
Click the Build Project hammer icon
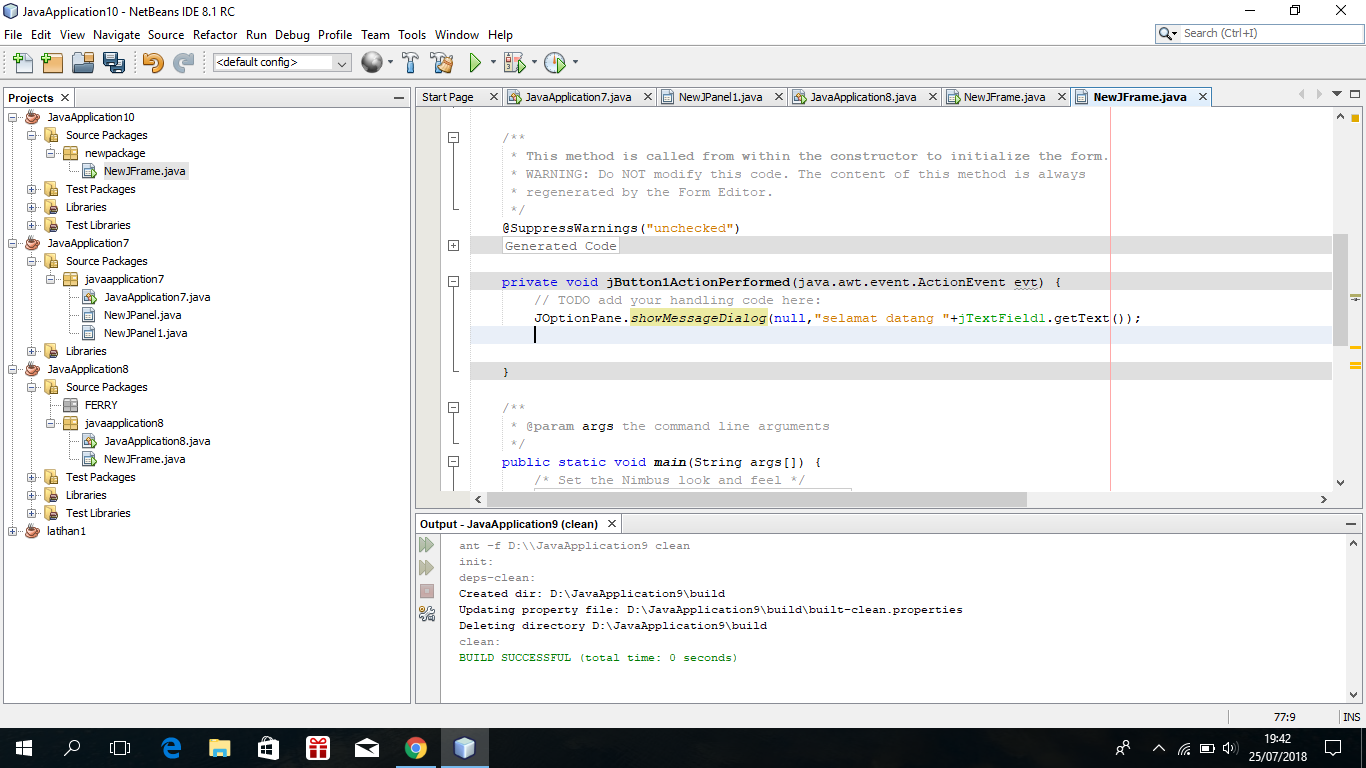(x=410, y=63)
